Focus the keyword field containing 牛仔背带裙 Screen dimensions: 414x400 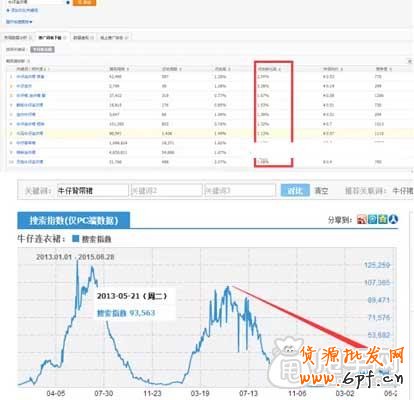click(93, 191)
